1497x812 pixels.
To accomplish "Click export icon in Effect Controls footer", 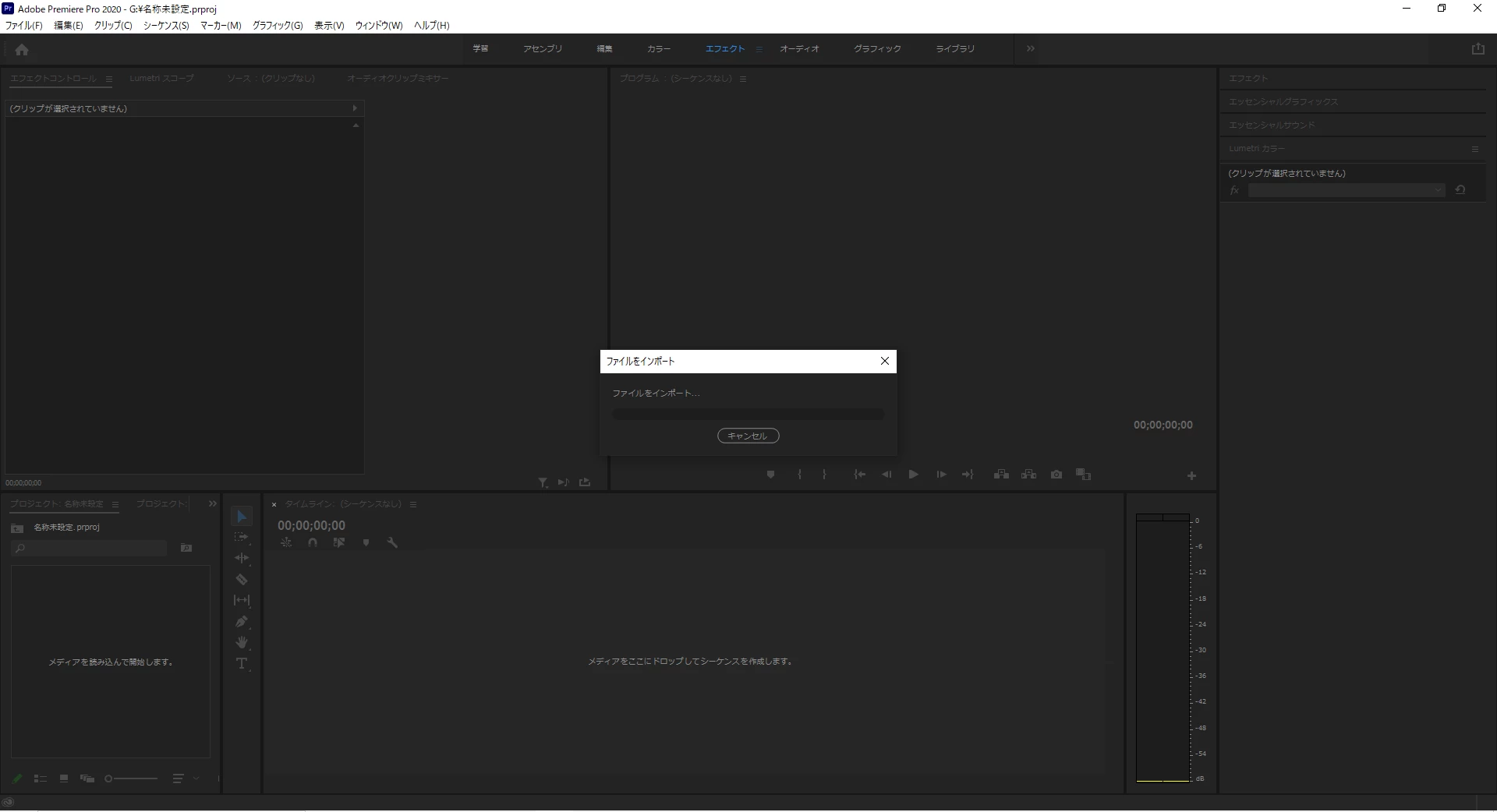I will click(x=585, y=483).
